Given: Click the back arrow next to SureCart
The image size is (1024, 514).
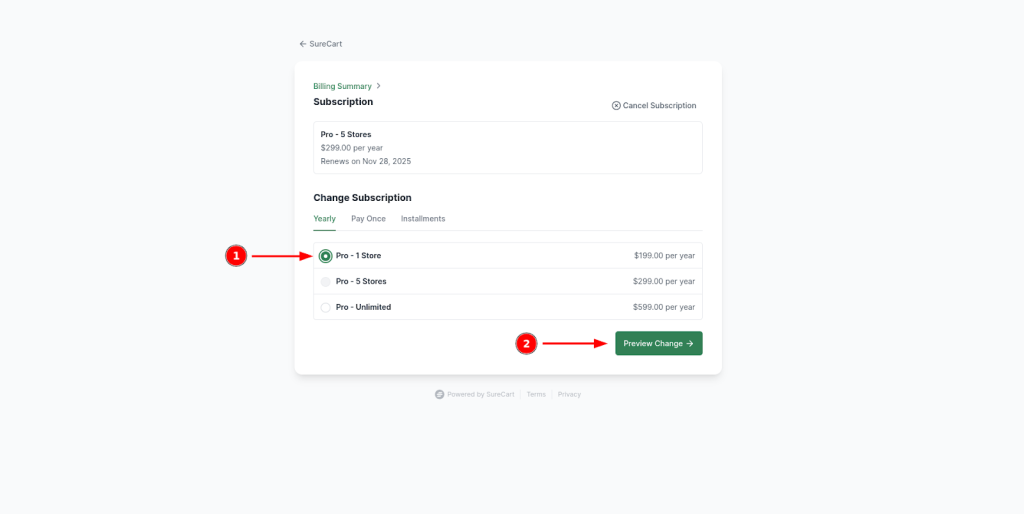Looking at the screenshot, I should tap(303, 44).
